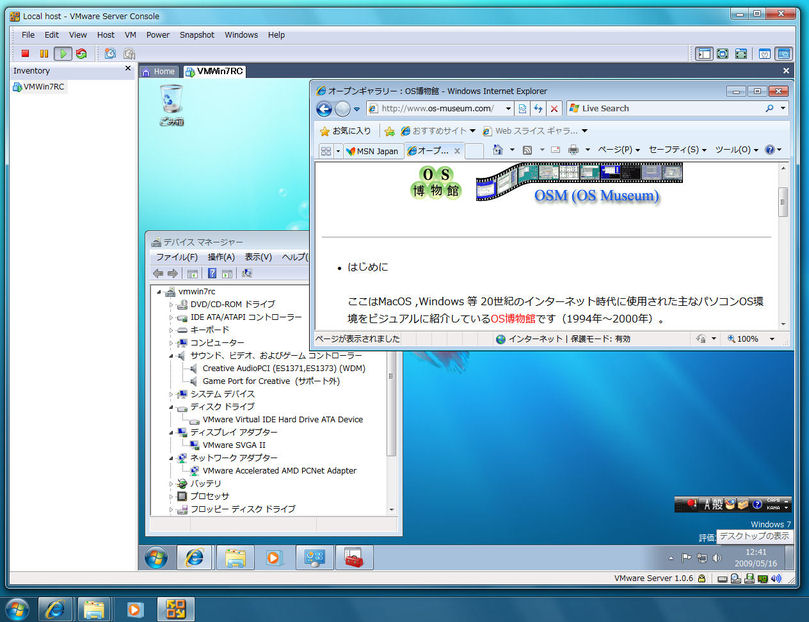Open Device Manager ファイル(F) menu
Image resolution: width=809 pixels, height=622 pixels.
177,257
